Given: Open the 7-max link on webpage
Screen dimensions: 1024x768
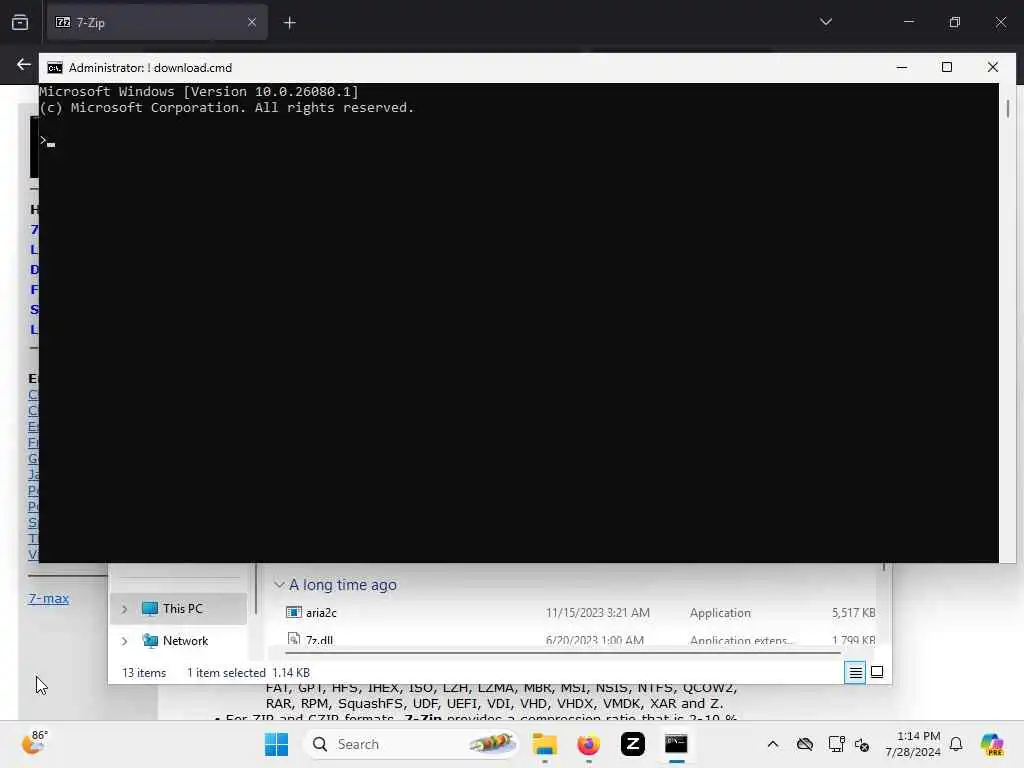Looking at the screenshot, I should [x=48, y=598].
